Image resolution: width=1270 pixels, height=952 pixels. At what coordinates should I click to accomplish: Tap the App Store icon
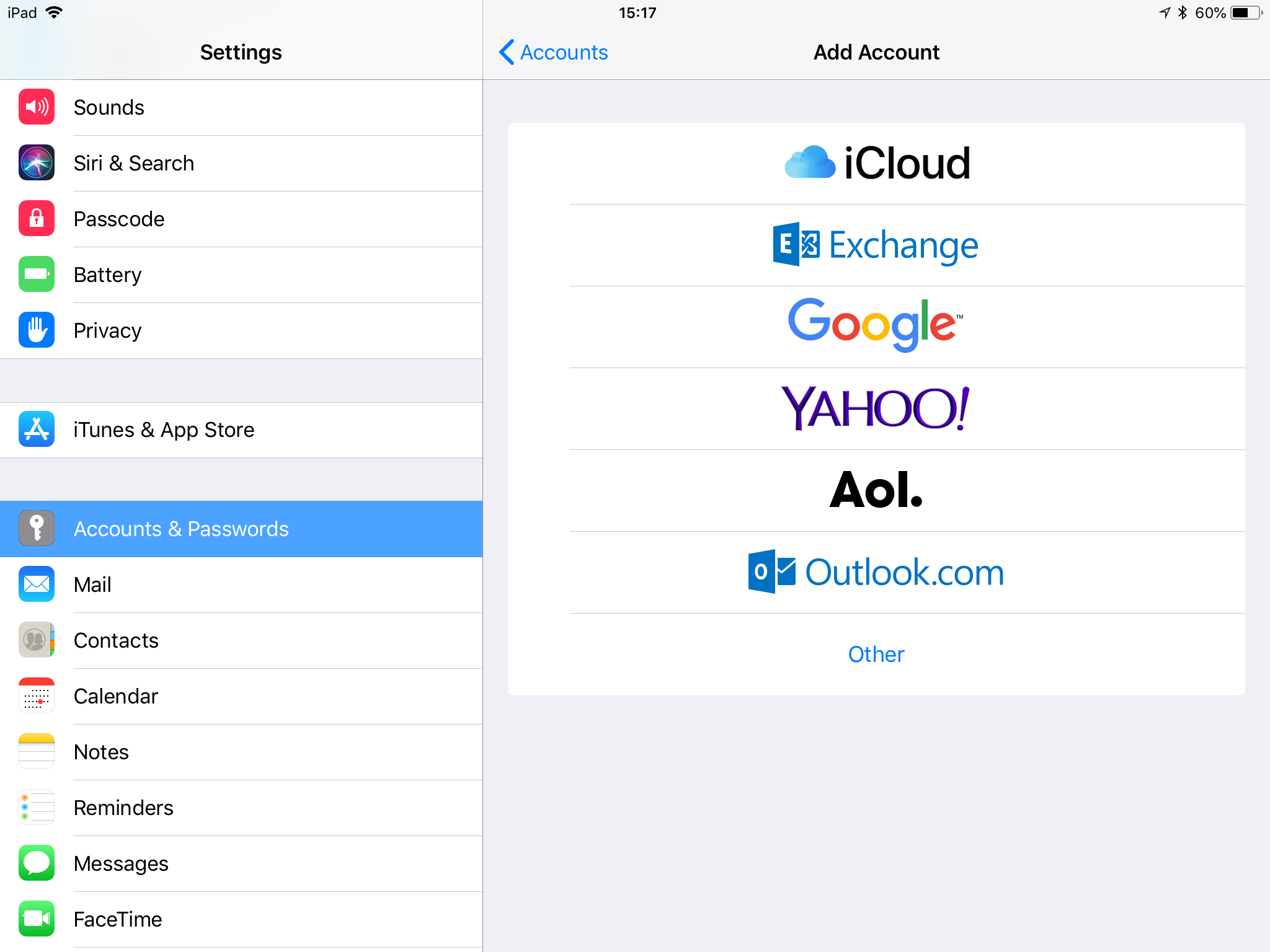37,430
